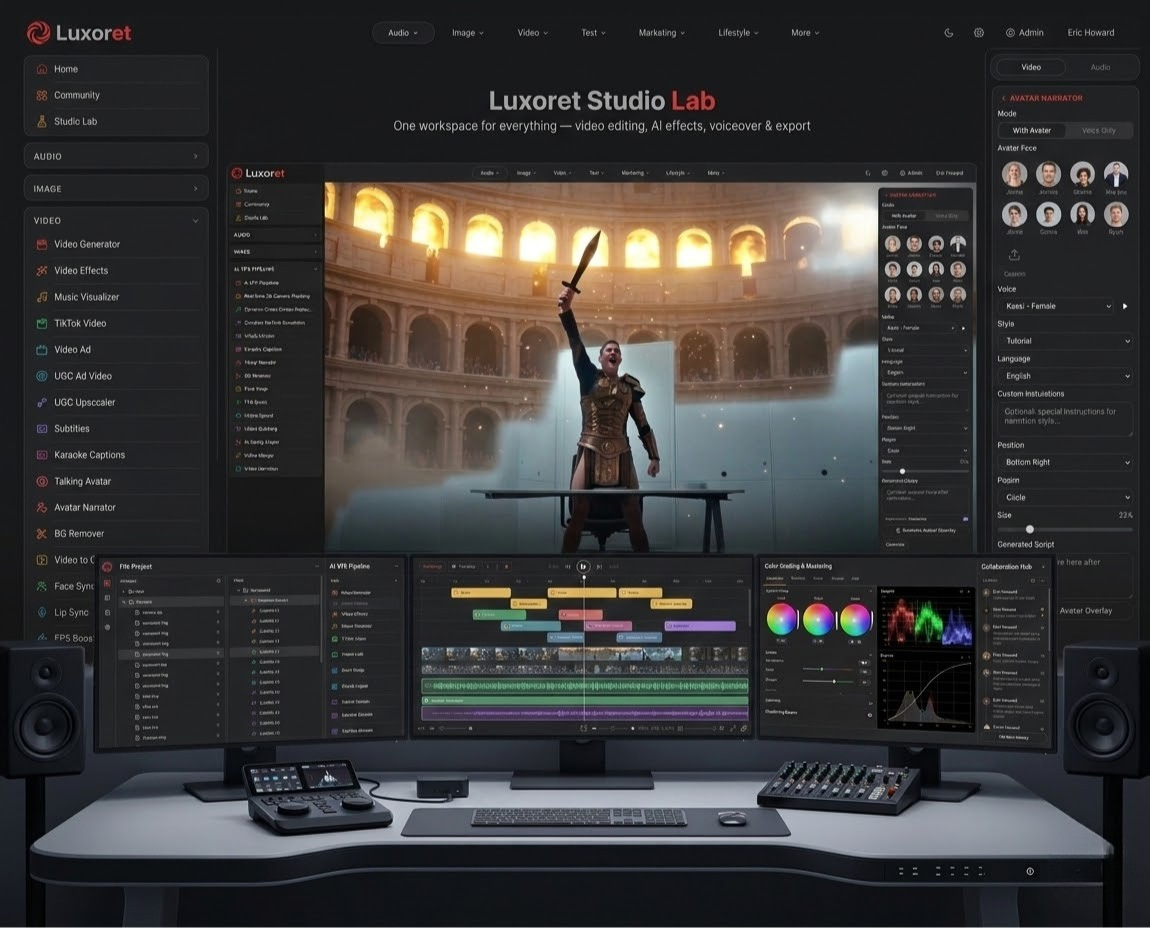Viewport: 1150px width, 928px height.
Task: Open the Style dropdown showing Tutorial
Action: [1065, 341]
